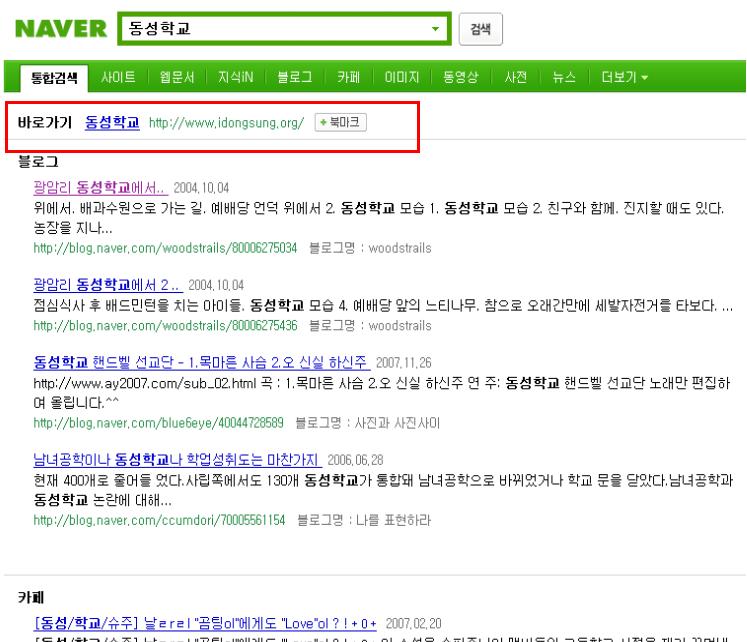Click the NAVER logo
Image resolution: width=747 pixels, height=642 pixels.
60,29
